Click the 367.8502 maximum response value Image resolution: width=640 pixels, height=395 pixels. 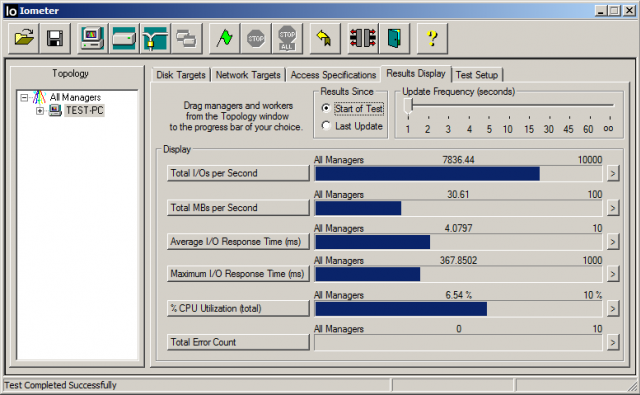tap(458, 260)
